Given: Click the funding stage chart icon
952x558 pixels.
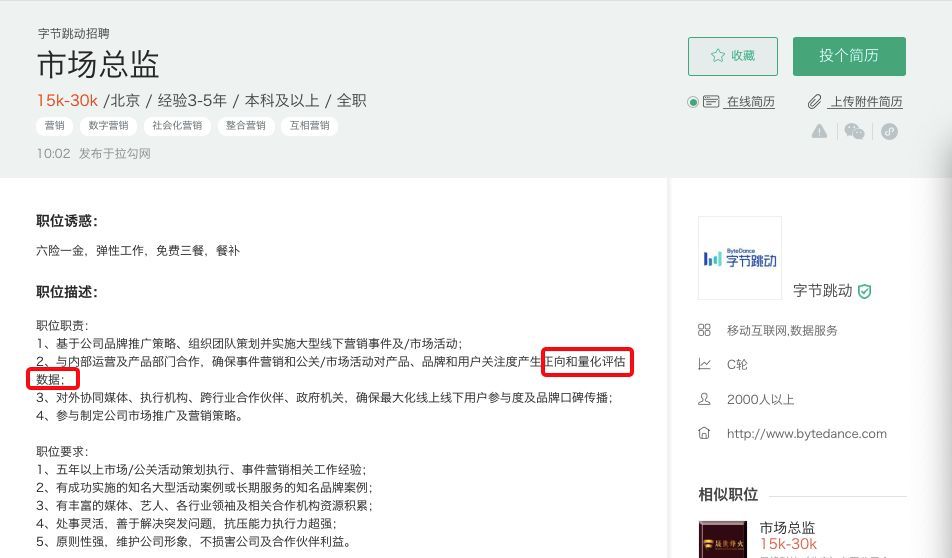Looking at the screenshot, I should [x=704, y=364].
